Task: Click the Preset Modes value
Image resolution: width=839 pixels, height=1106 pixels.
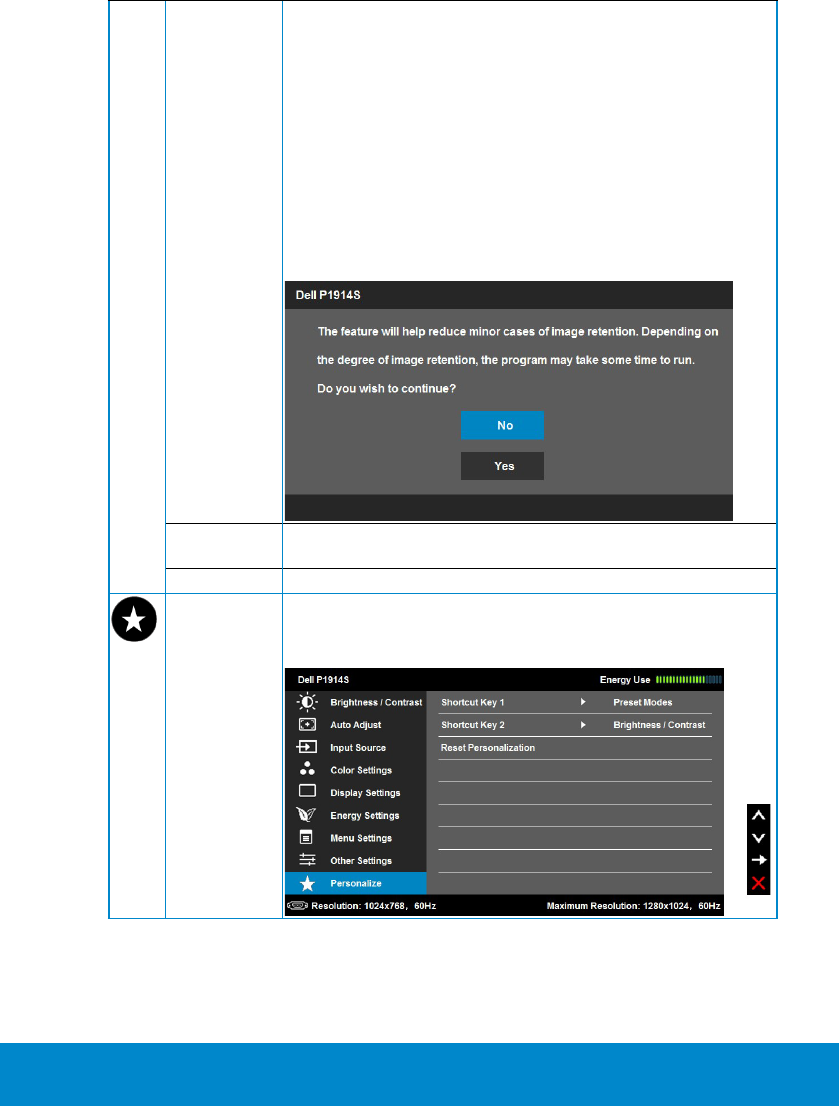Action: tap(643, 703)
